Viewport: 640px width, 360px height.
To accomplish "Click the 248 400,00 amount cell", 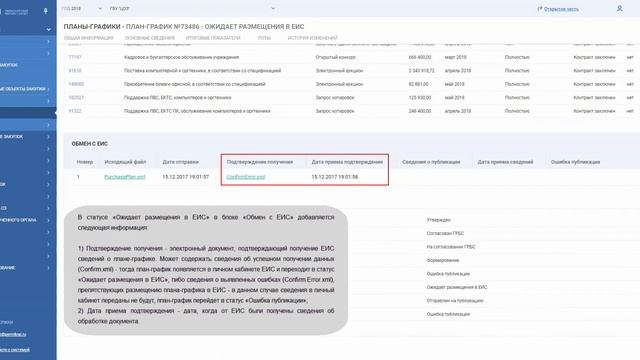I will click(x=420, y=111).
